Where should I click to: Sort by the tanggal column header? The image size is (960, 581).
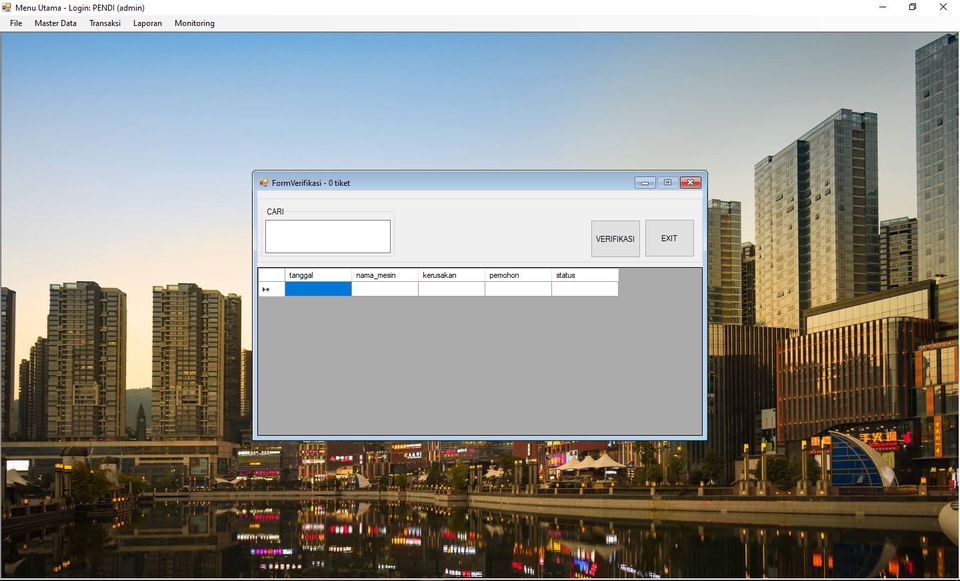click(x=318, y=275)
